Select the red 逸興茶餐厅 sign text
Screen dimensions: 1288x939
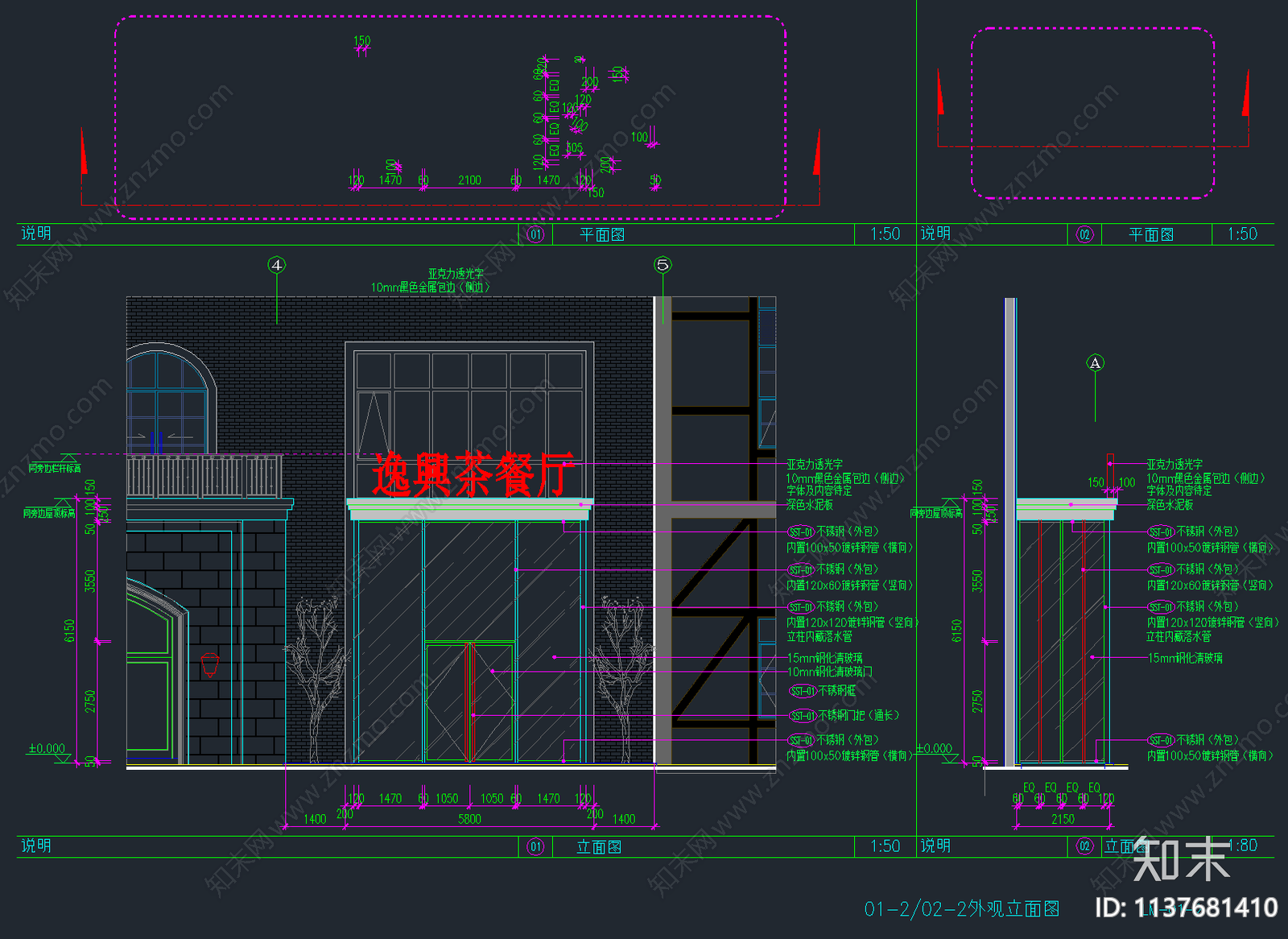tap(473, 475)
